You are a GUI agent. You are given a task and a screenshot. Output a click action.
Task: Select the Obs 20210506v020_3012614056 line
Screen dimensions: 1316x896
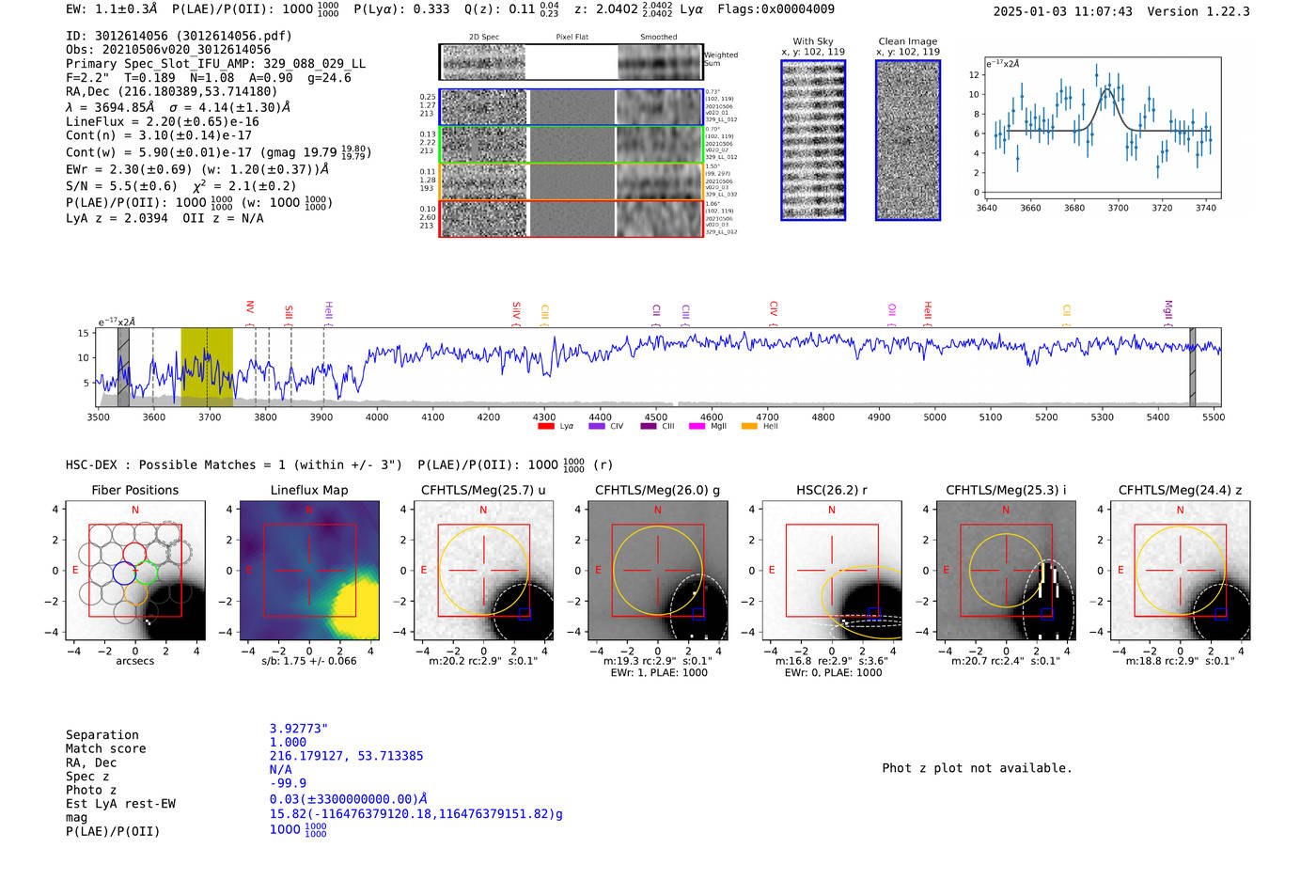click(x=168, y=50)
